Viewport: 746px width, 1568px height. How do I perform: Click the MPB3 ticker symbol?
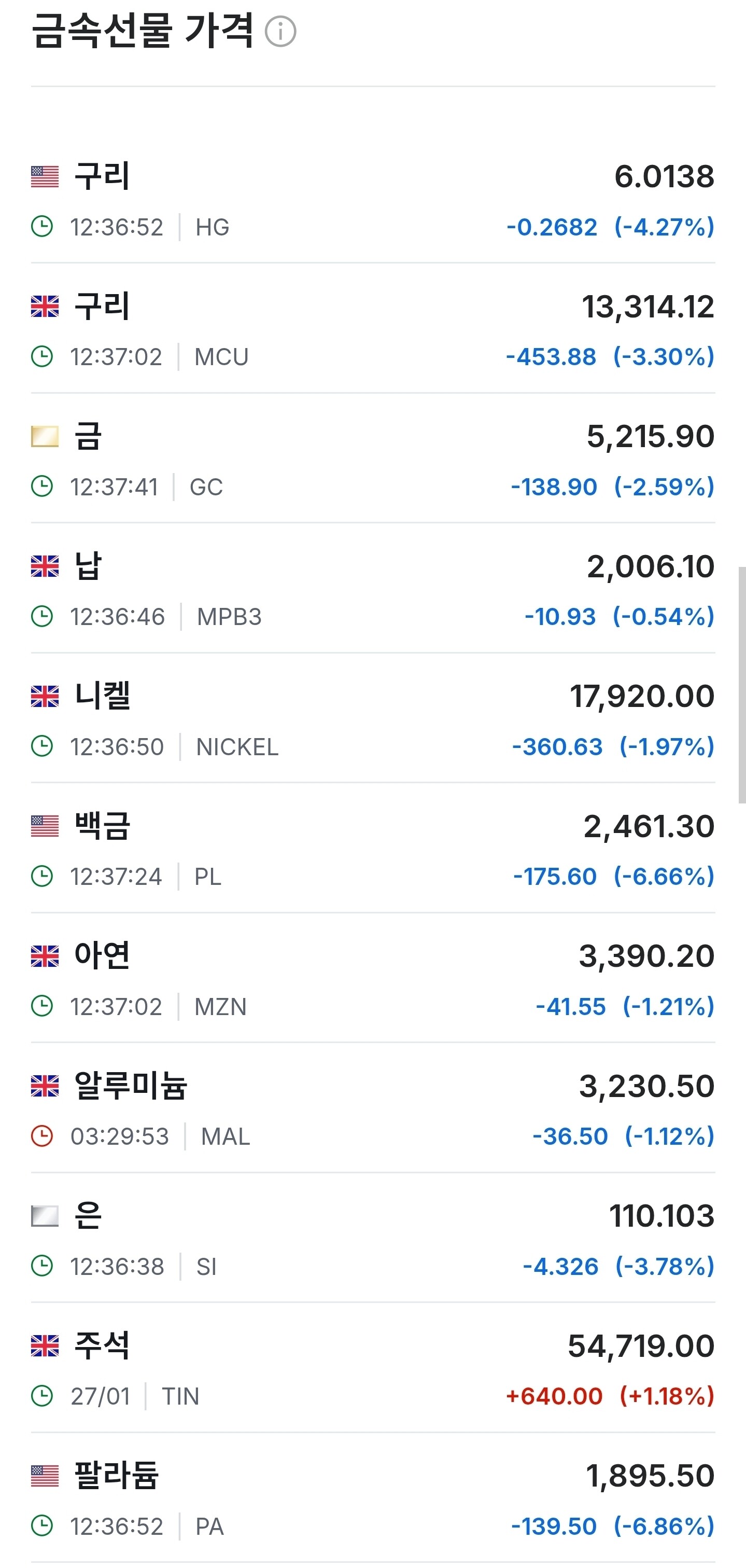coord(229,617)
